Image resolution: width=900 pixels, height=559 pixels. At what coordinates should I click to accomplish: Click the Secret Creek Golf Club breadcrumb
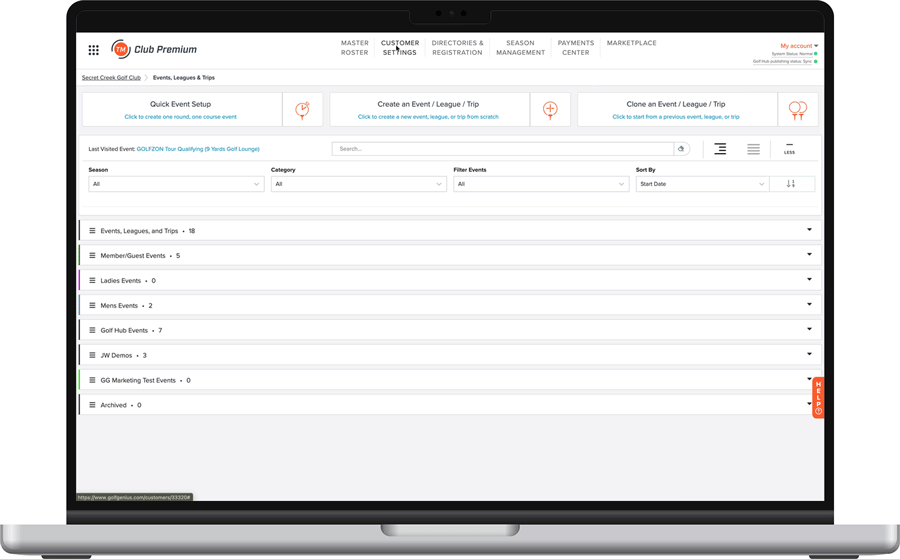click(111, 77)
